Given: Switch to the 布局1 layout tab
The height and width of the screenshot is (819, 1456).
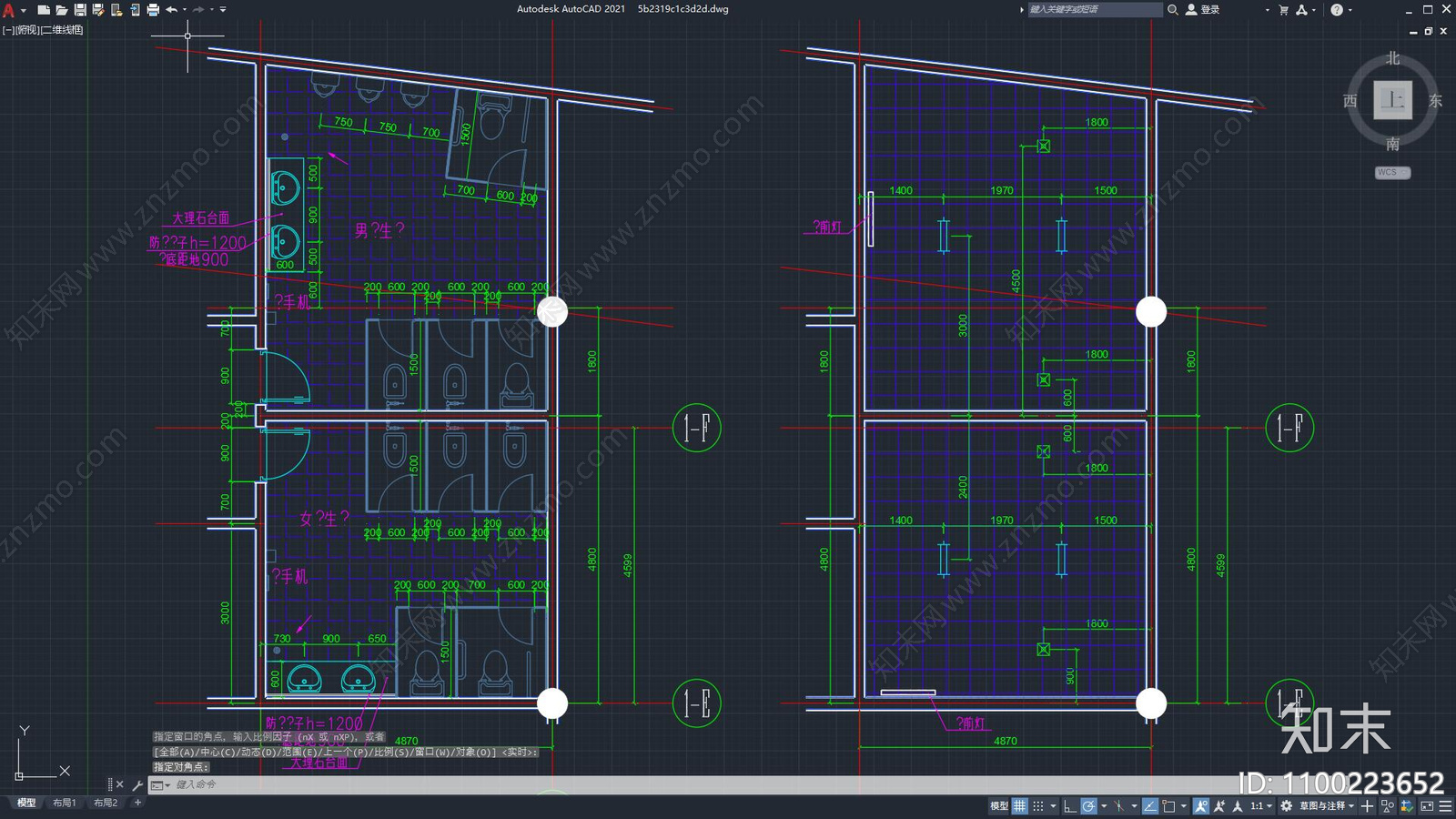Looking at the screenshot, I should (x=64, y=803).
